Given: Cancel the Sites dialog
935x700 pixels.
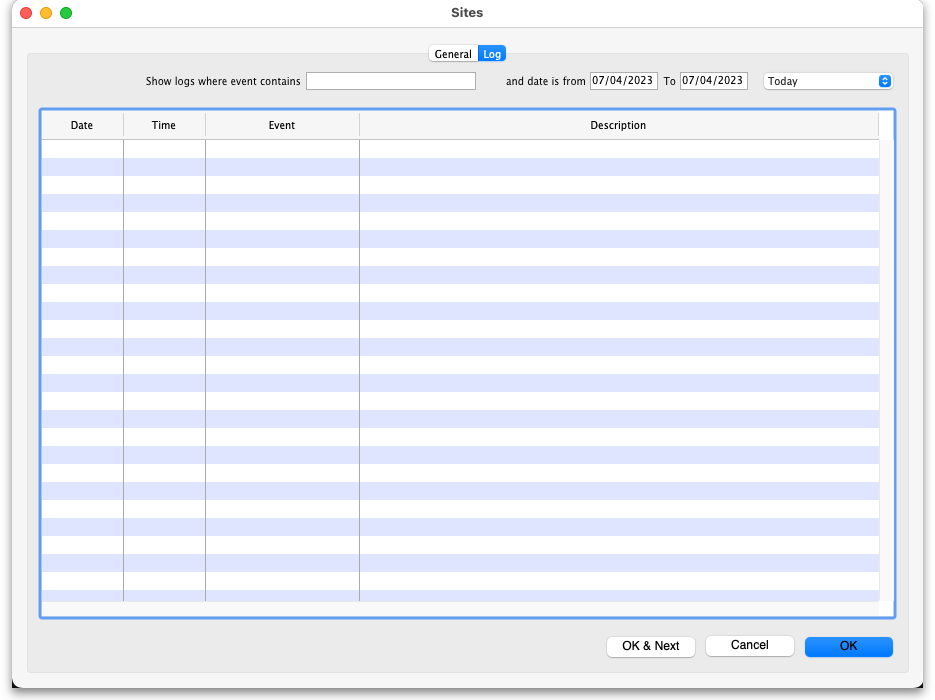Looking at the screenshot, I should [x=749, y=646].
